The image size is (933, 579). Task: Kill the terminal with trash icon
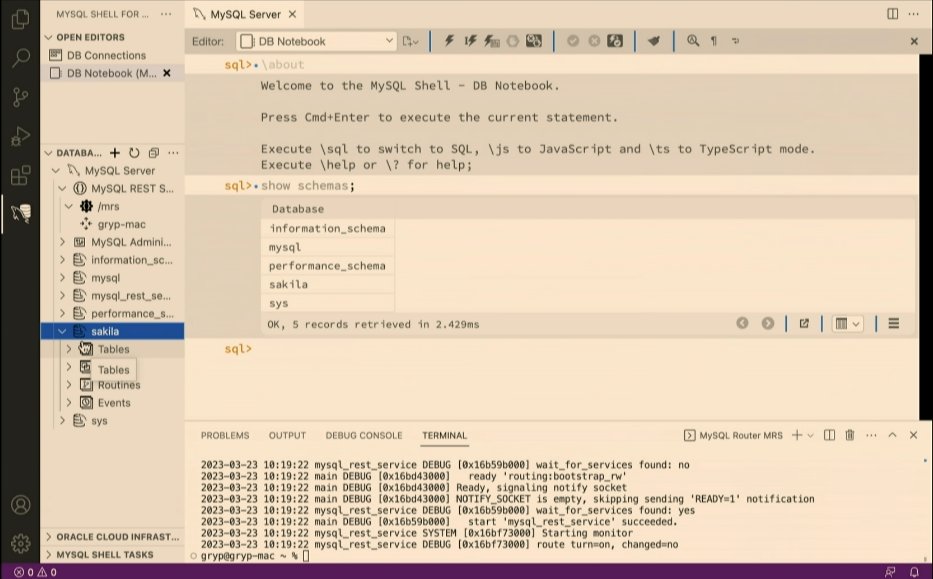pos(850,435)
